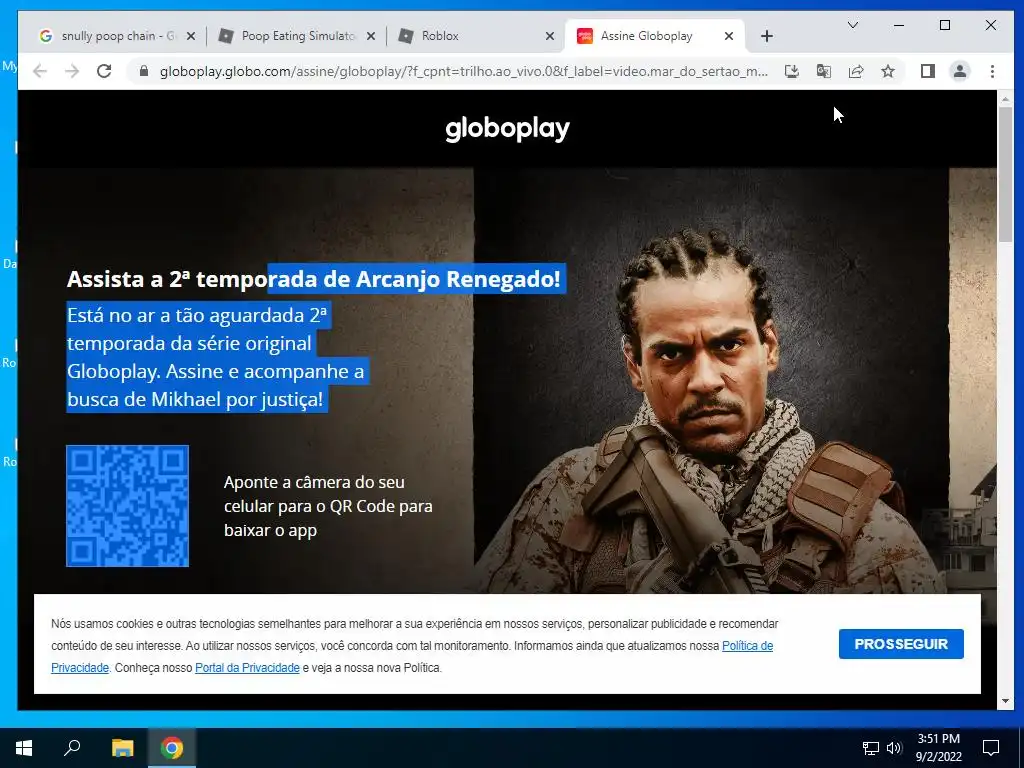
Task: Switch to the Poop Eating Simulator tab
Action: tap(297, 36)
